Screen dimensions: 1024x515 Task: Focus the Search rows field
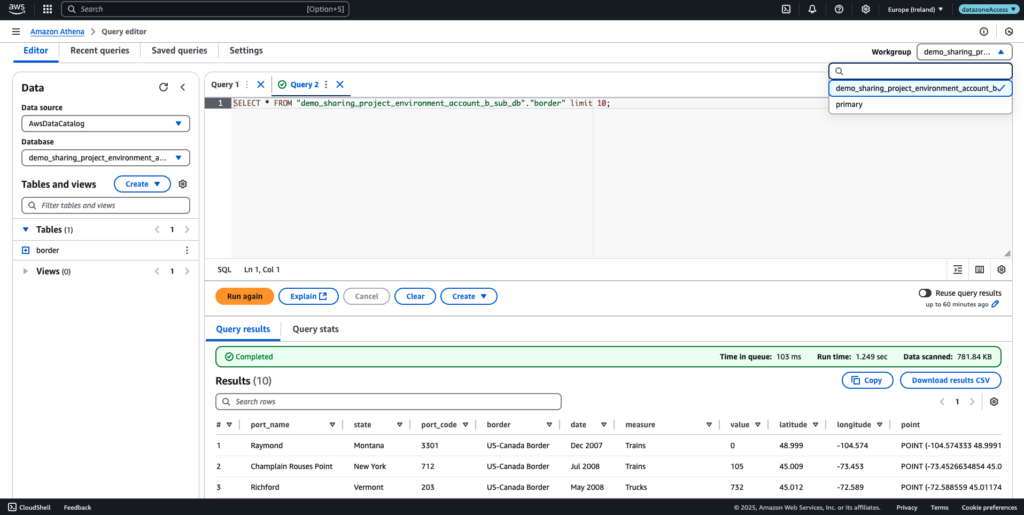(x=388, y=401)
